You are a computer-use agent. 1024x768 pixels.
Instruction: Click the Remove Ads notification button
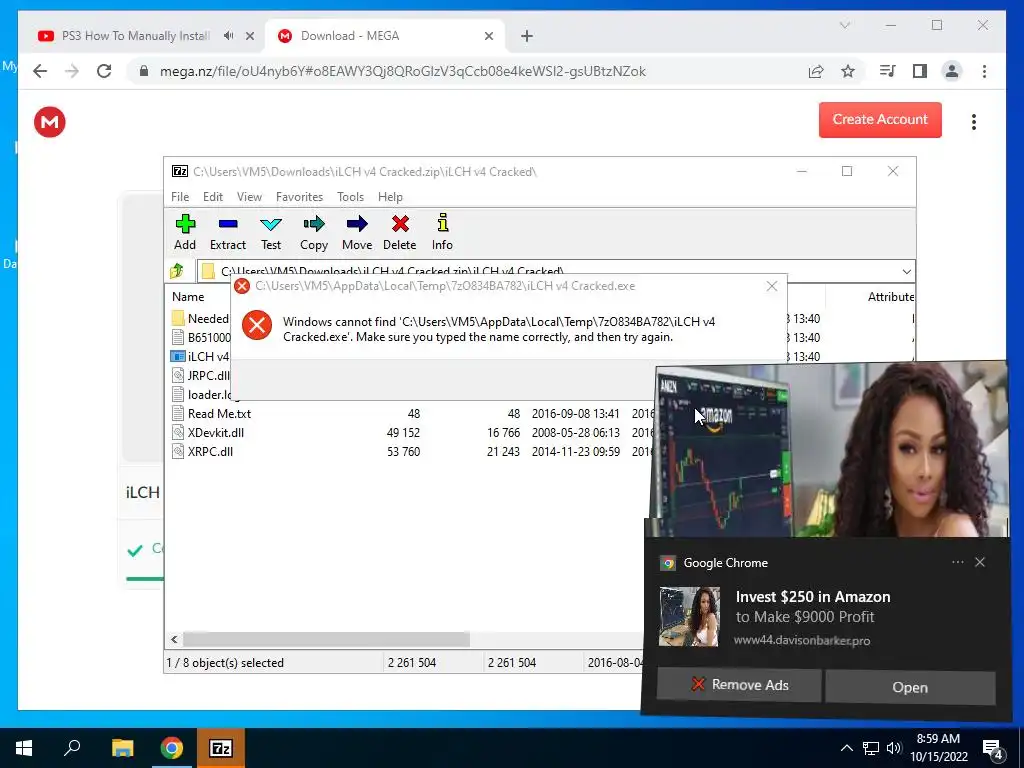point(739,684)
